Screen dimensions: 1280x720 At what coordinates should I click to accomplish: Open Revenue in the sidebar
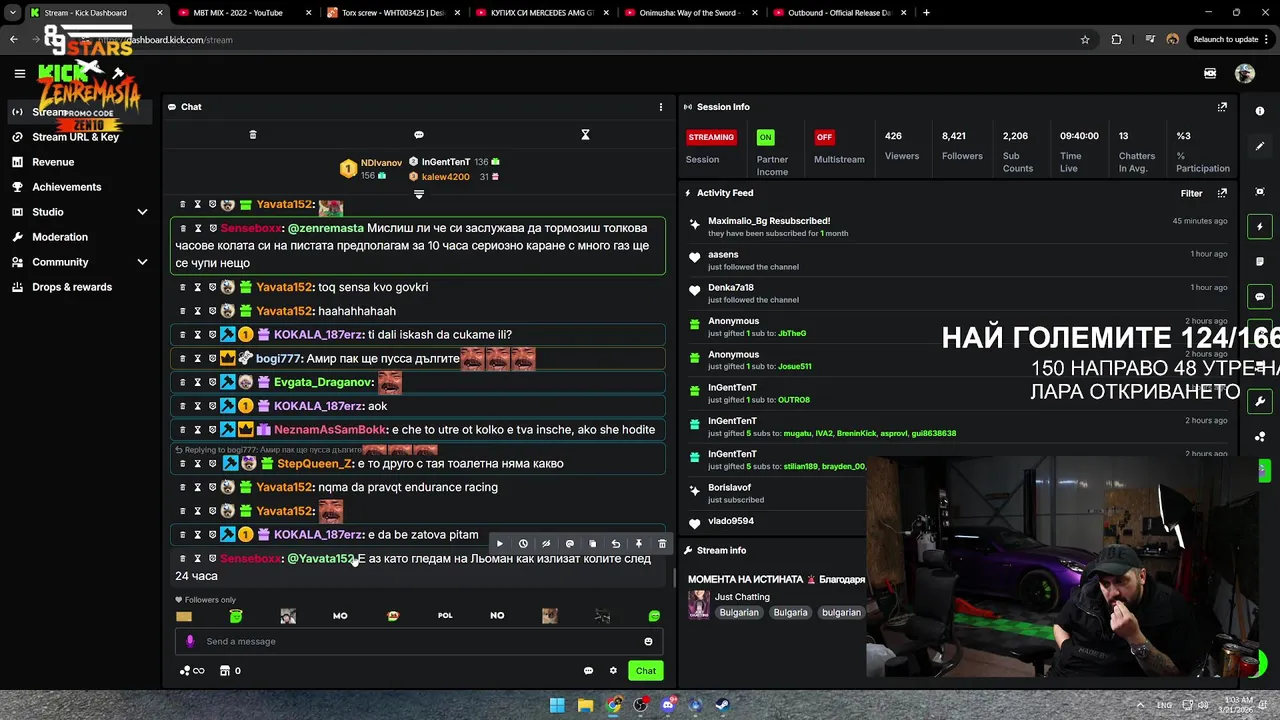click(x=53, y=162)
